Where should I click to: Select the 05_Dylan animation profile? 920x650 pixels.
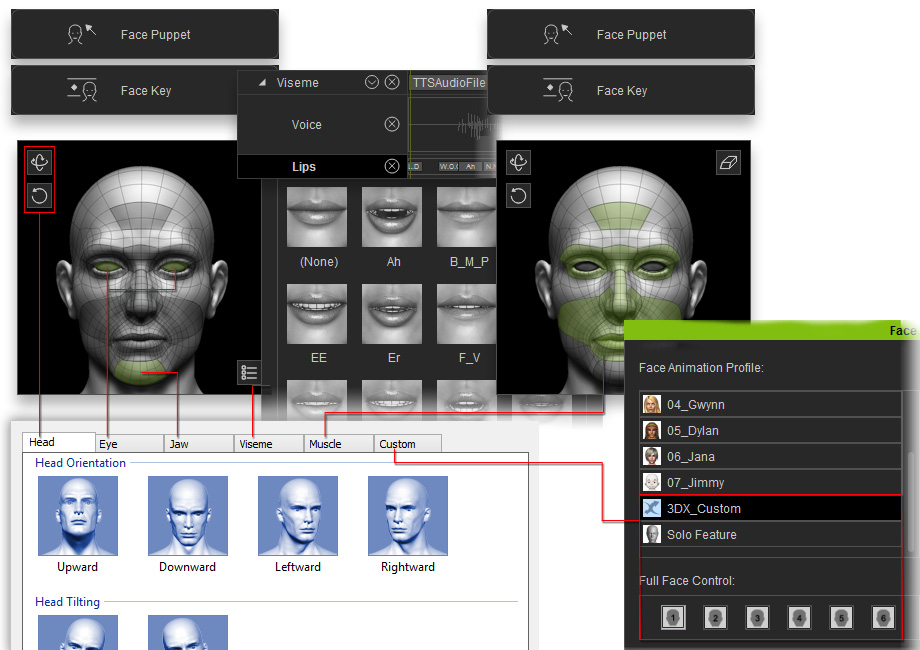click(x=770, y=431)
